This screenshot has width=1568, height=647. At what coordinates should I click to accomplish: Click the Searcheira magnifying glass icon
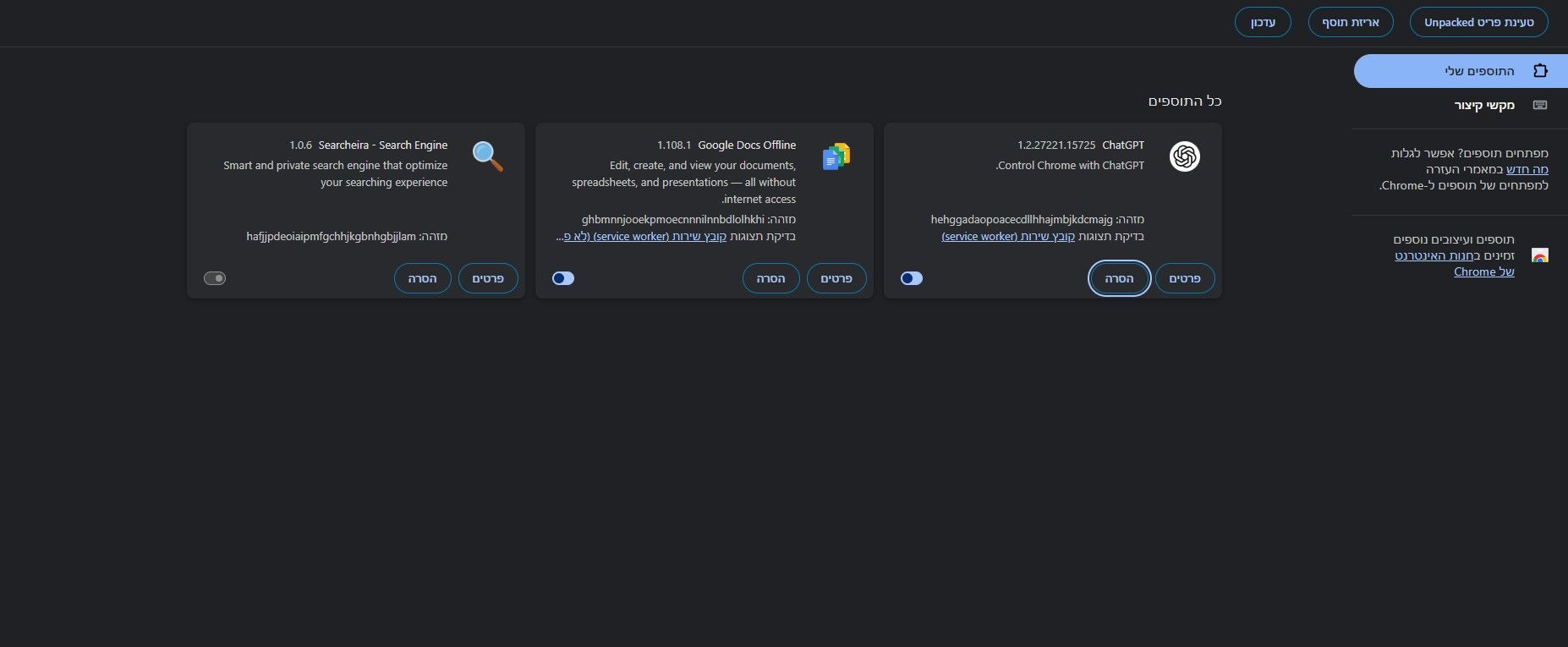click(x=487, y=156)
